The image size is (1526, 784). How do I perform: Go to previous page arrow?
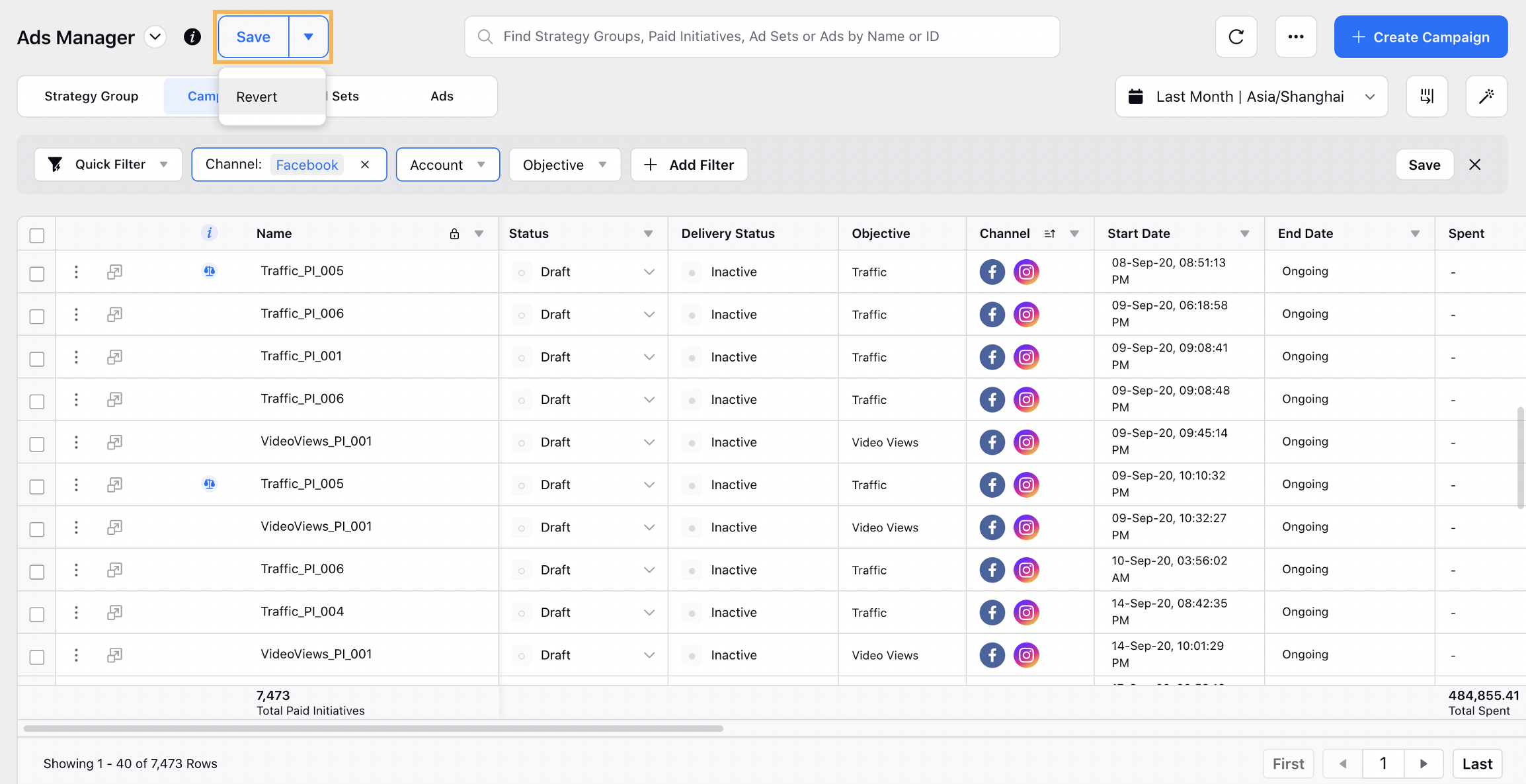[1343, 764]
